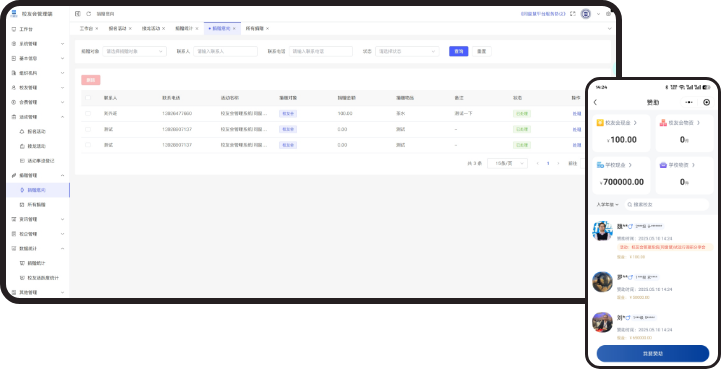Click the 基本信息 sidebar icon
The height and width of the screenshot is (369, 721).
coord(14,58)
